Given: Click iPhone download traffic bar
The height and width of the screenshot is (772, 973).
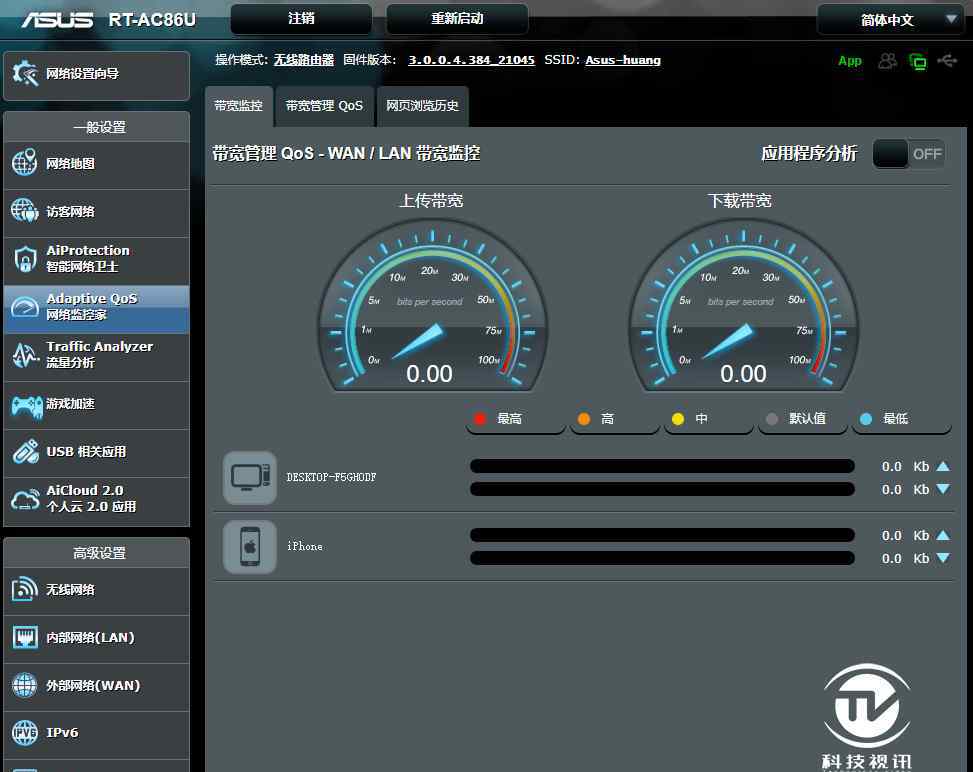Looking at the screenshot, I should click(x=662, y=558).
